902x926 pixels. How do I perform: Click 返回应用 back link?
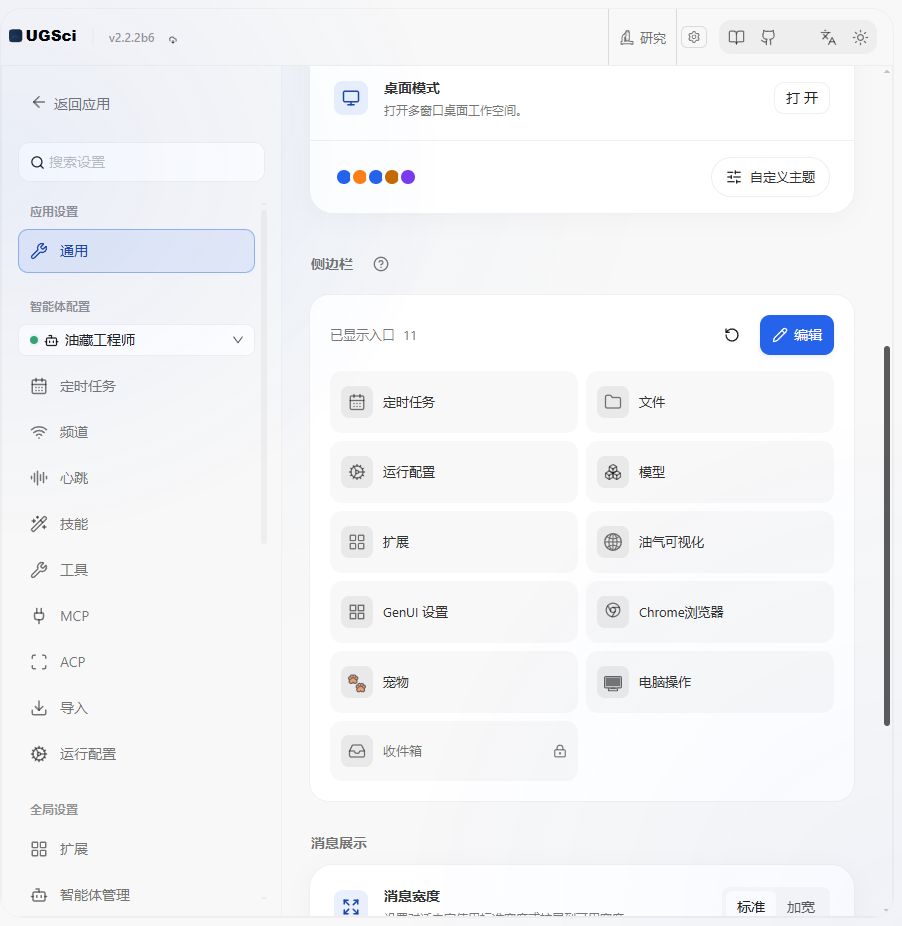pyautogui.click(x=71, y=103)
